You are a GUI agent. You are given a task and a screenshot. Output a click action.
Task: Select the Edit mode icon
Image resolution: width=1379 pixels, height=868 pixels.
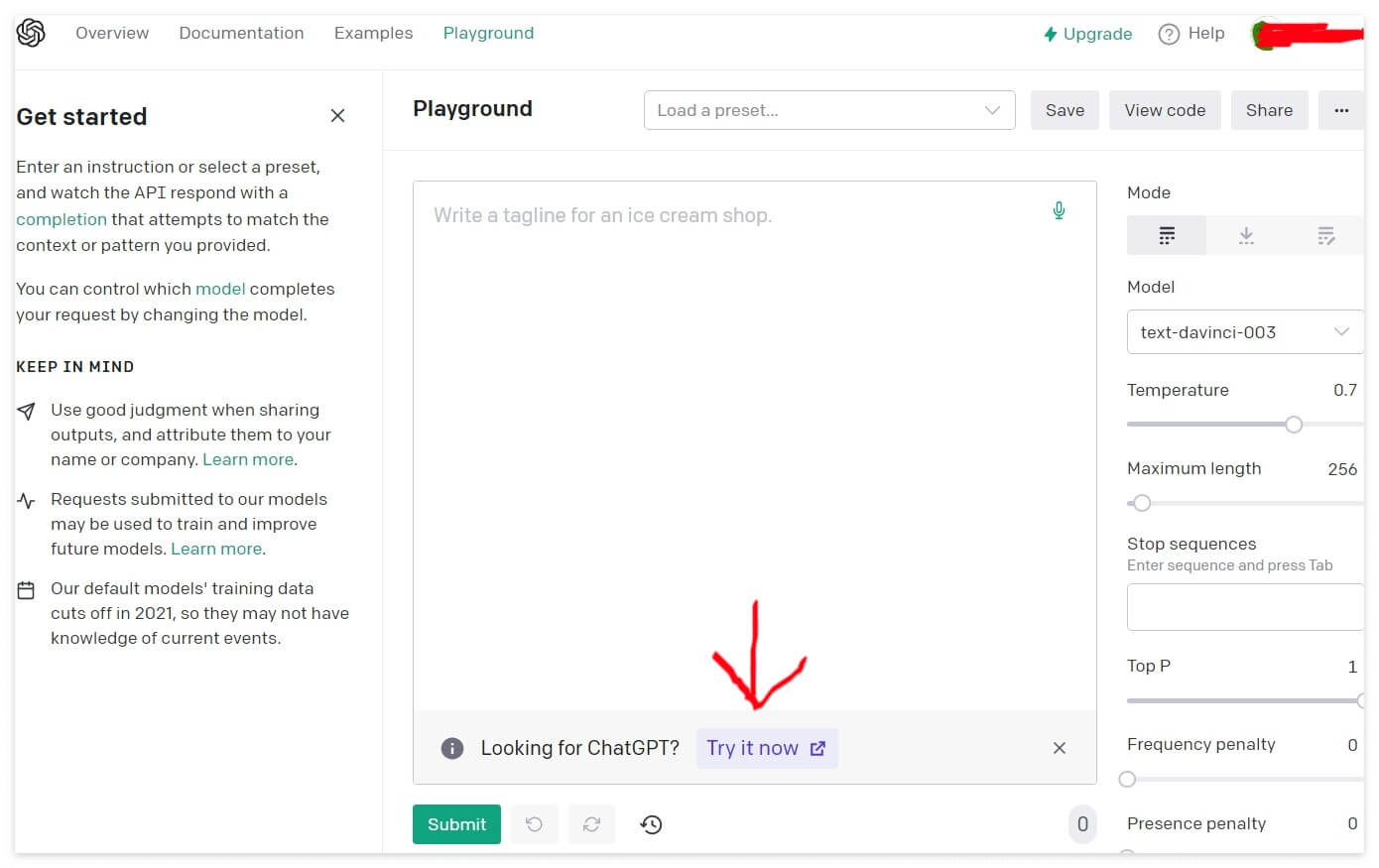tap(1325, 236)
